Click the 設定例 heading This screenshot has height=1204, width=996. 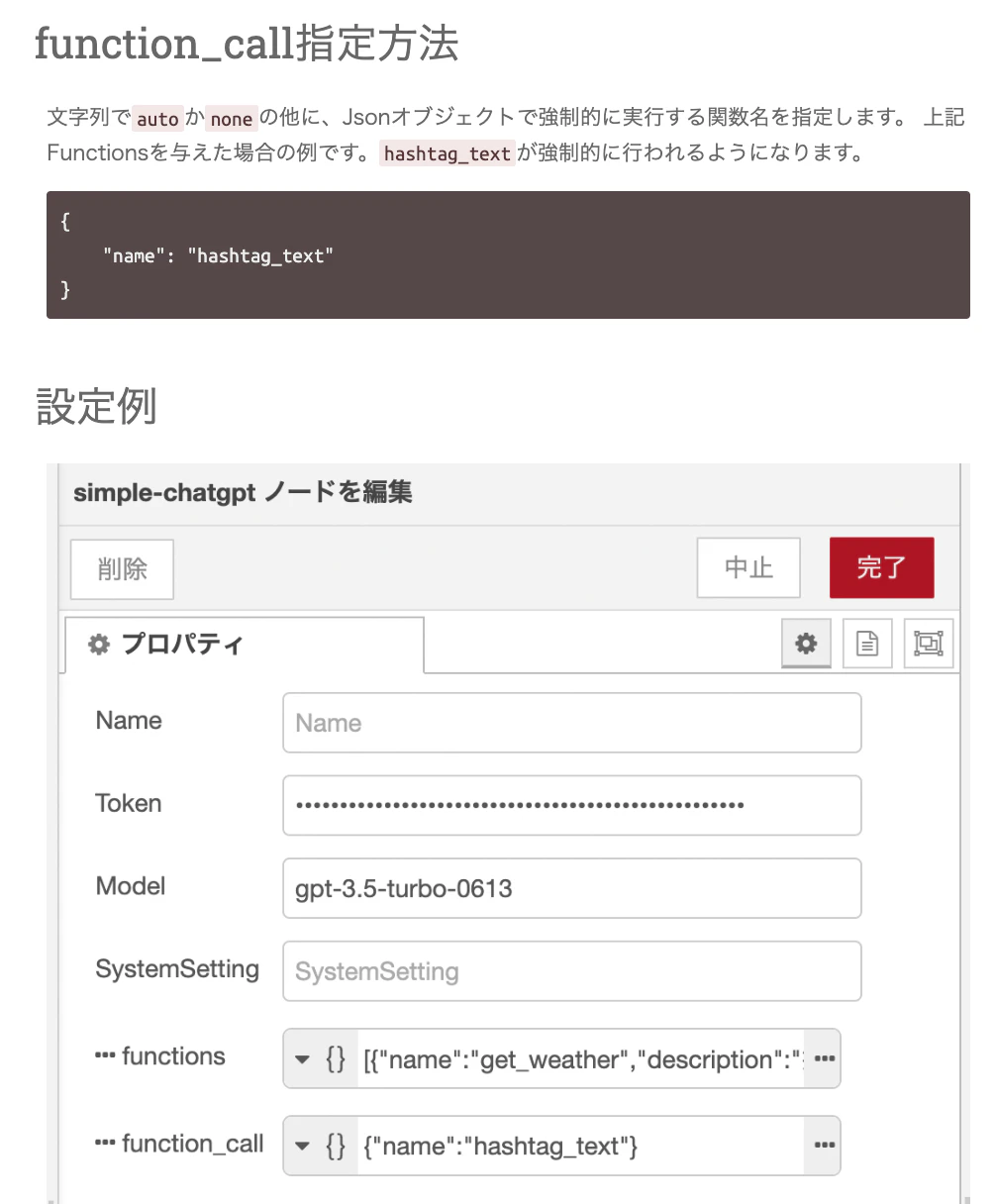96,406
